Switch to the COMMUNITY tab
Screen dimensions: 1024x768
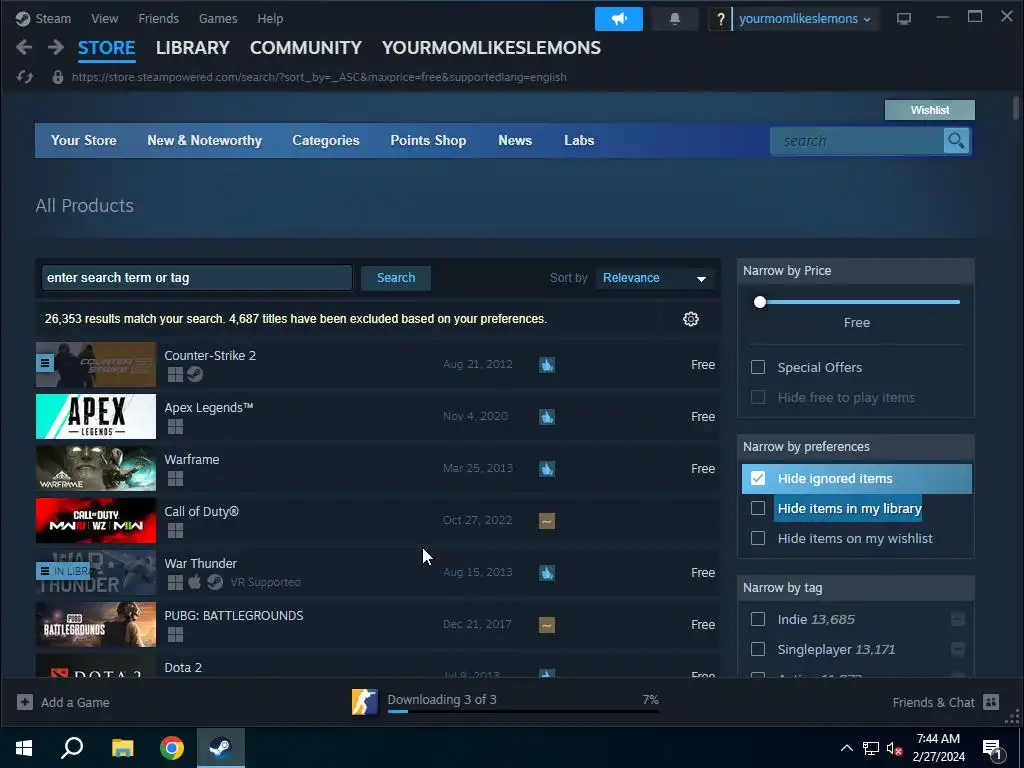click(x=306, y=48)
